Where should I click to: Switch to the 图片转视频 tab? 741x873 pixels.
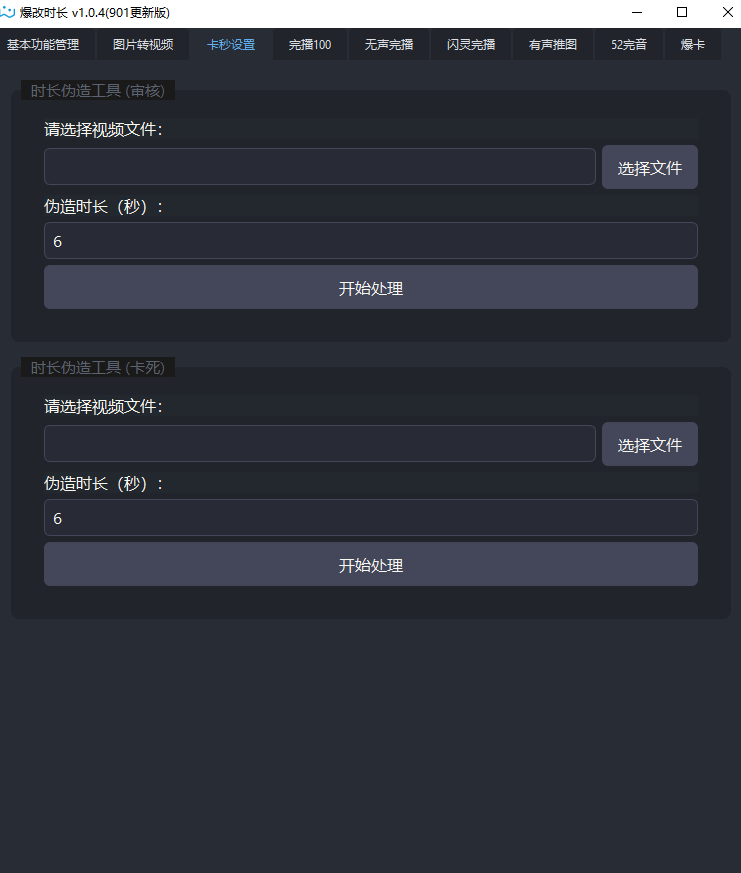click(143, 45)
